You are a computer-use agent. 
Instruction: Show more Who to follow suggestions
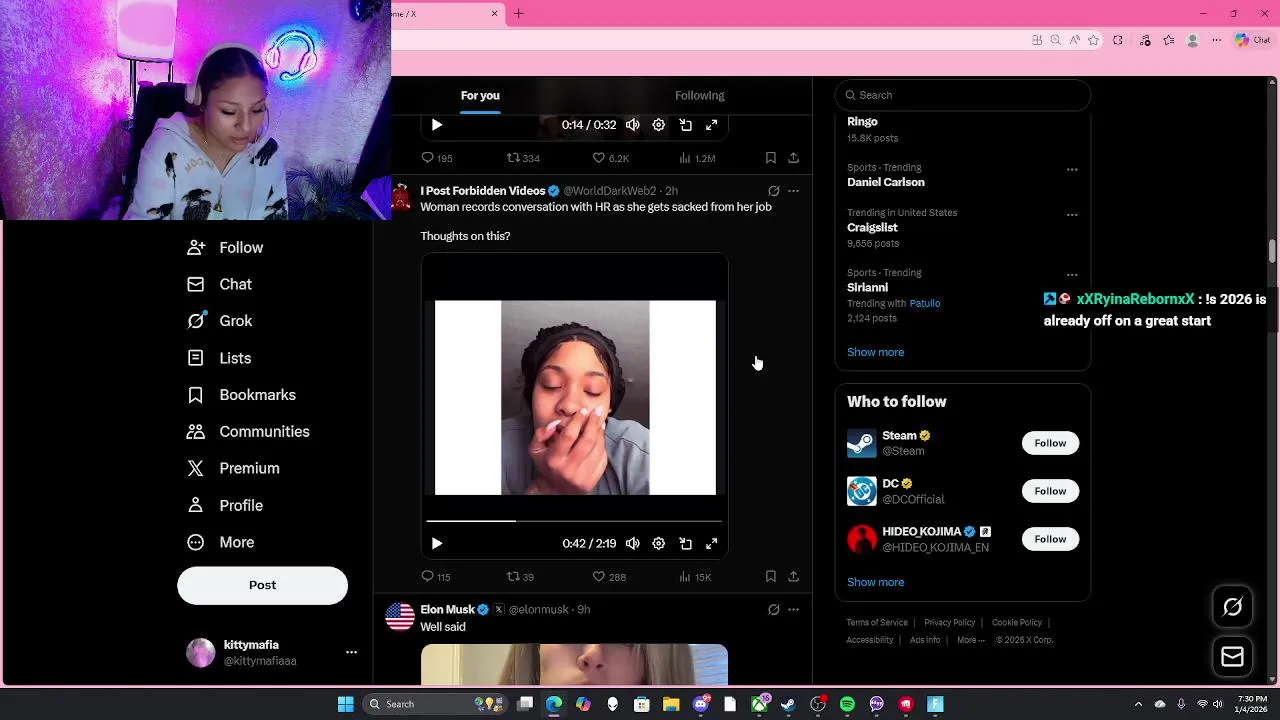pyautogui.click(x=875, y=582)
